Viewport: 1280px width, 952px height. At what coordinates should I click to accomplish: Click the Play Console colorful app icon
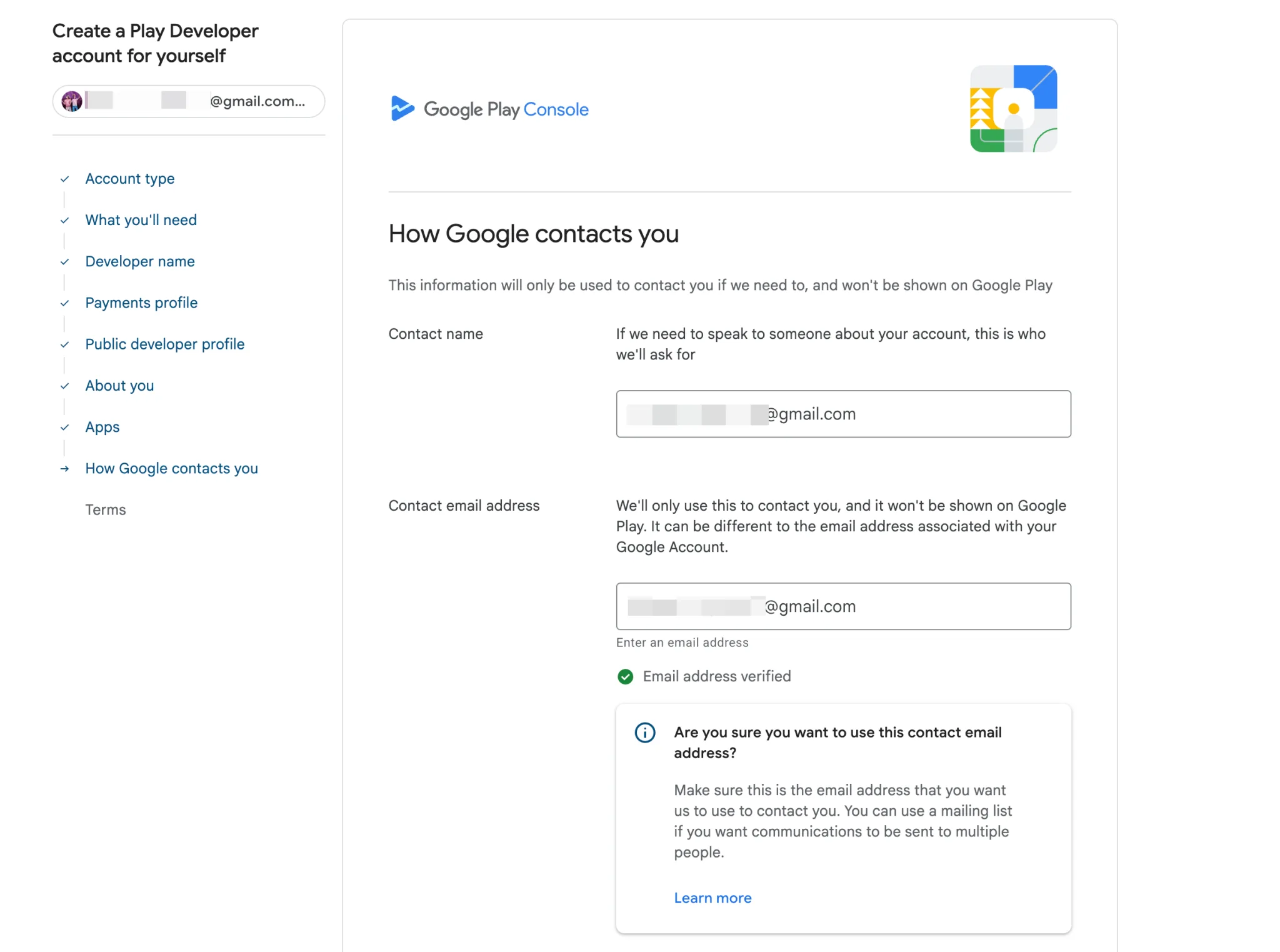pos(1012,109)
